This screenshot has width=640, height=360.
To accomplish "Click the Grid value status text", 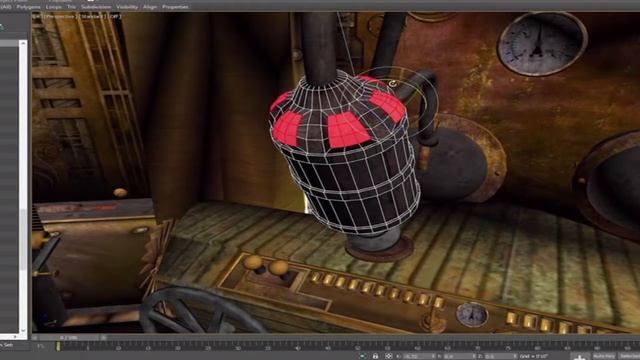I will 534,356.
